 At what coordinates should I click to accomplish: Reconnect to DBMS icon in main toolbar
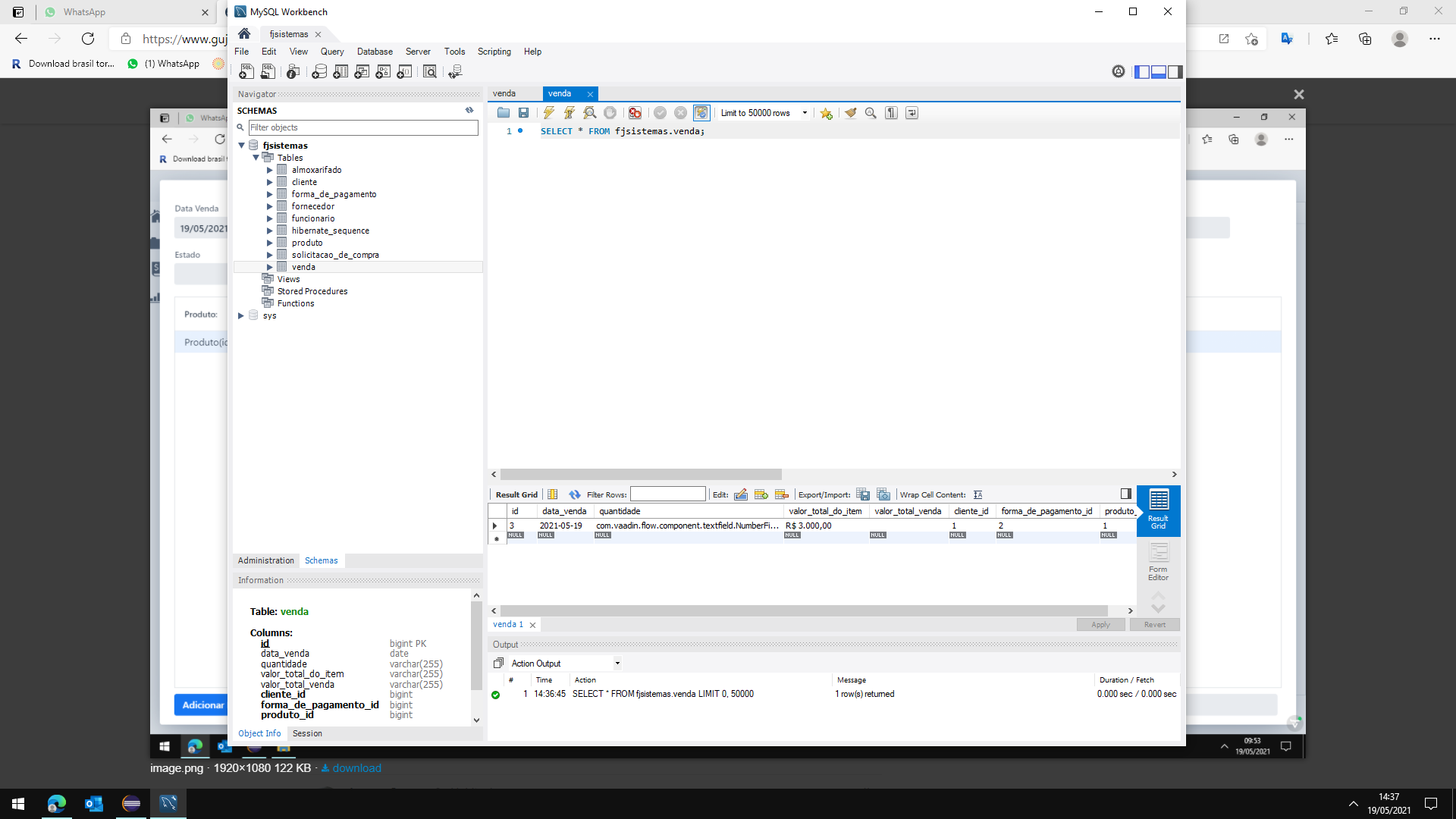coord(455,71)
